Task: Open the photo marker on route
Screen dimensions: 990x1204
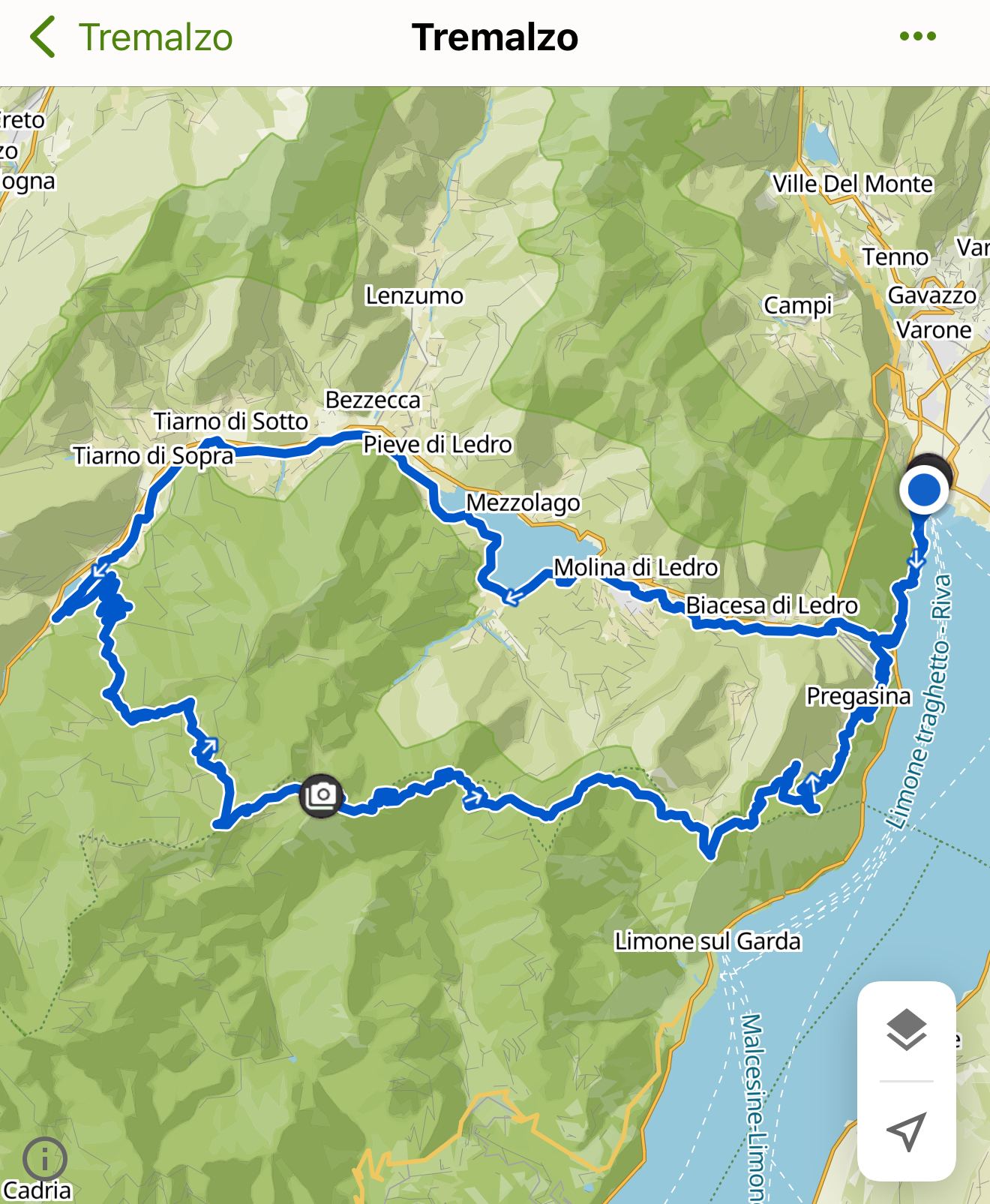Action: [x=322, y=796]
